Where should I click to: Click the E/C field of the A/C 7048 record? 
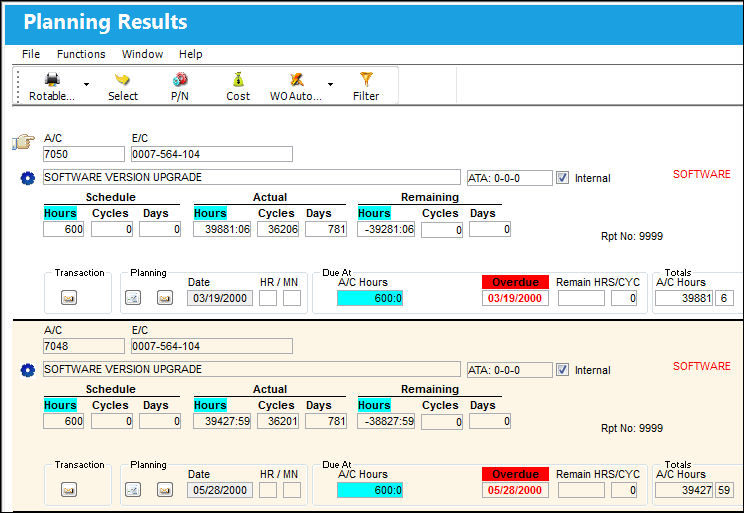coord(212,346)
